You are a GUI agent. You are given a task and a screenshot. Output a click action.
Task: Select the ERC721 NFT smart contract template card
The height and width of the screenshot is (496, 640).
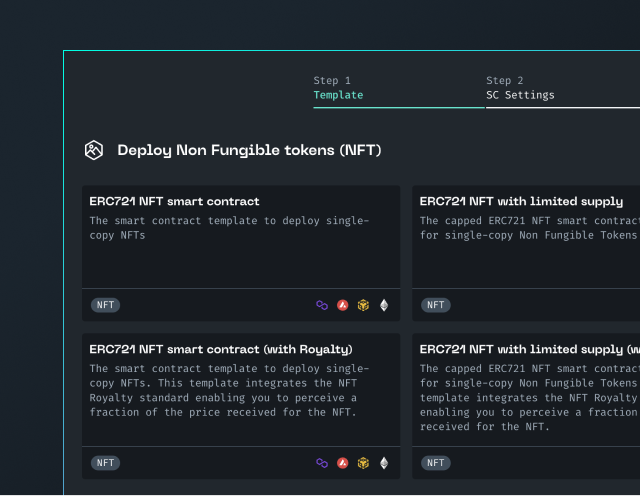click(241, 253)
